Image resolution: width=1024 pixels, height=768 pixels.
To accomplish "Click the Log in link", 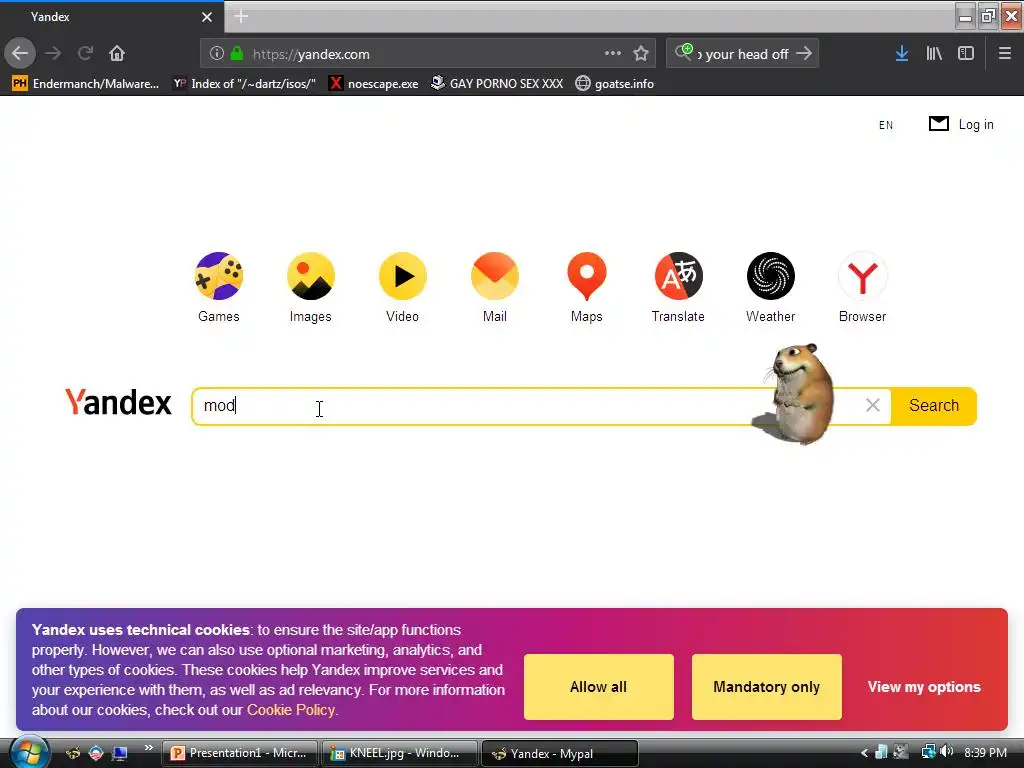I will click(976, 124).
